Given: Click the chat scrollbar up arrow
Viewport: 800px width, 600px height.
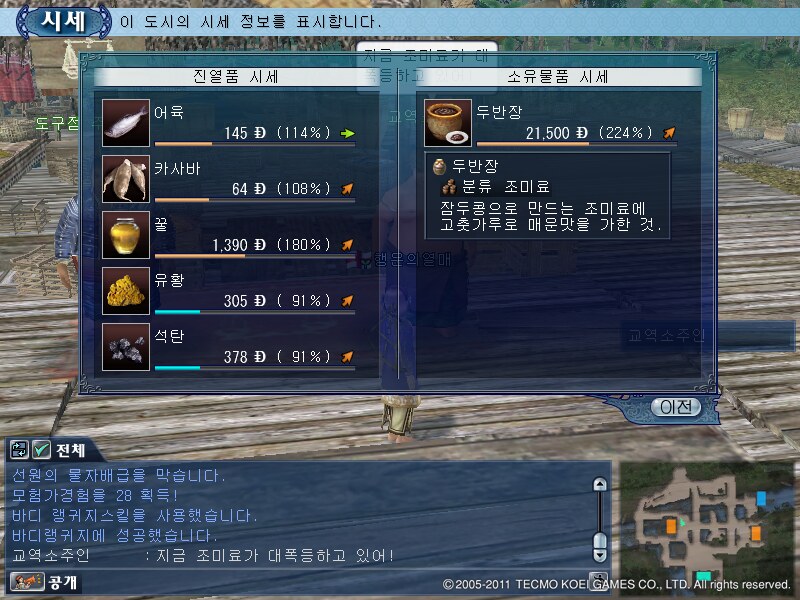Looking at the screenshot, I should (x=600, y=484).
